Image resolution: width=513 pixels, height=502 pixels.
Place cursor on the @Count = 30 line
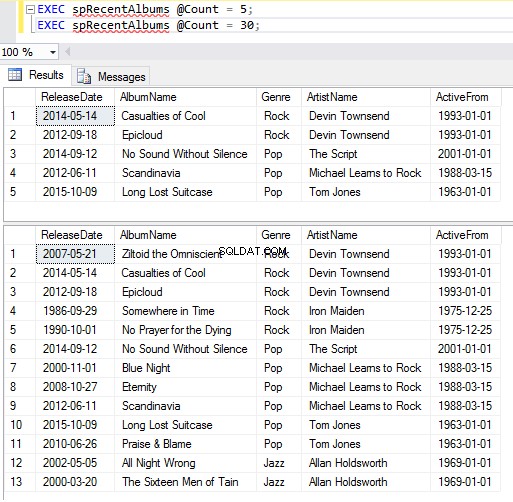tap(148, 25)
